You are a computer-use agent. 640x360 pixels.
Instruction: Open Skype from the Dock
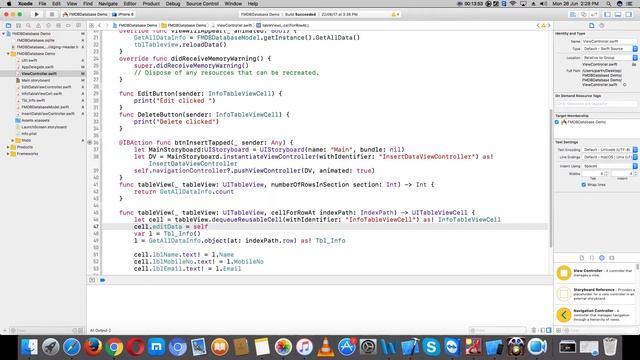pos(431,347)
